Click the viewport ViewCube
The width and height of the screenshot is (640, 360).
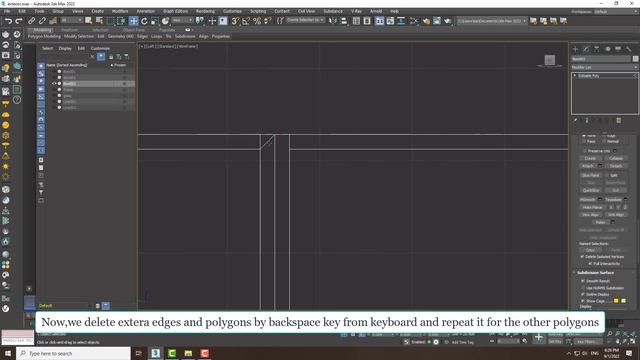(549, 60)
